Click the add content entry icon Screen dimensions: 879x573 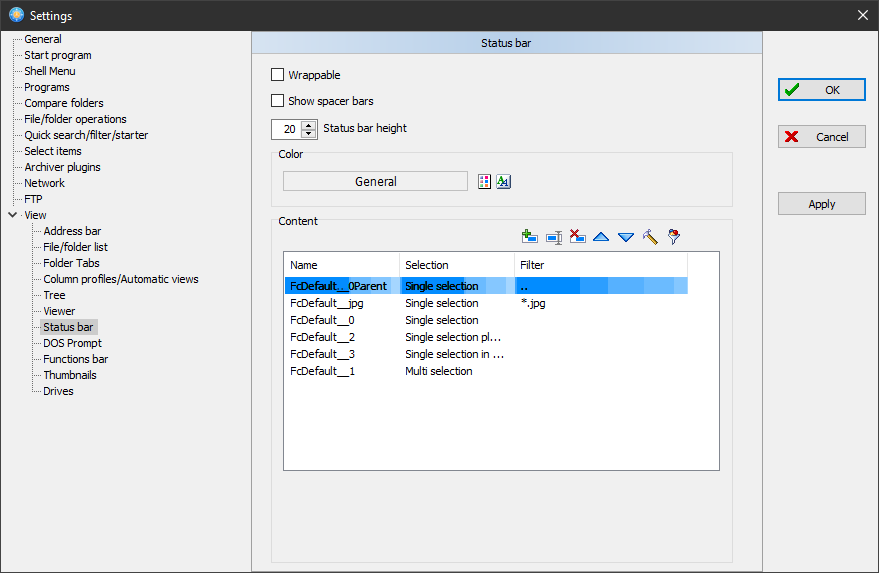click(x=530, y=237)
